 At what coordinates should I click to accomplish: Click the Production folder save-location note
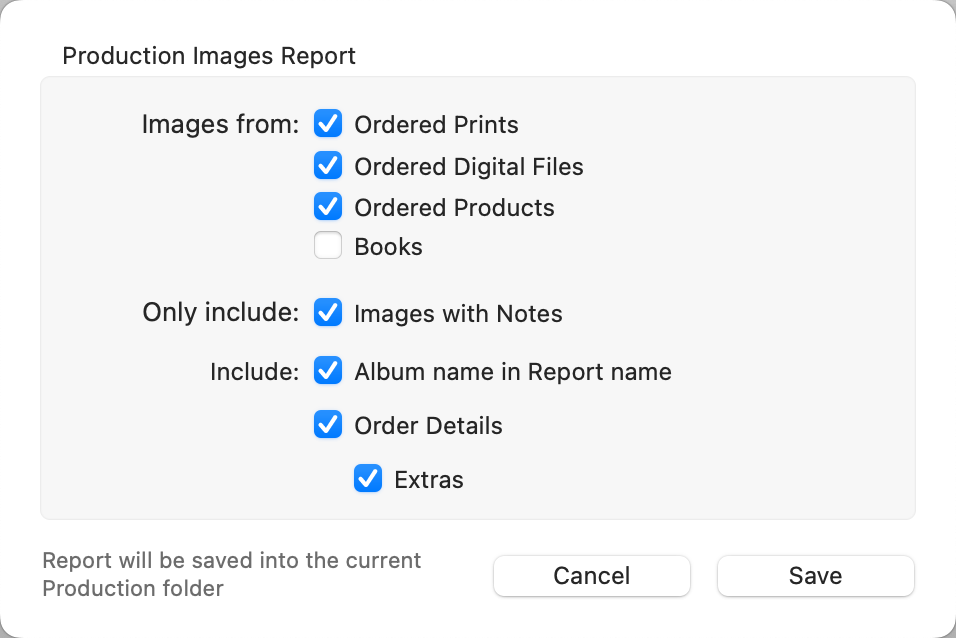coord(232,574)
